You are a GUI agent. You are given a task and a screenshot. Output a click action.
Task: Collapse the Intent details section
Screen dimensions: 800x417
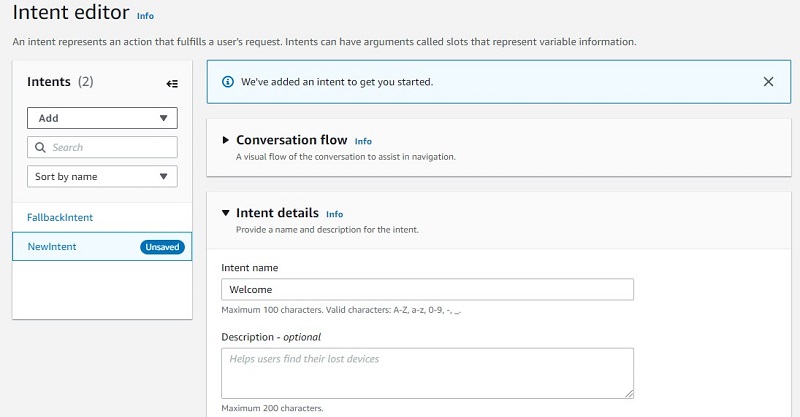click(x=226, y=213)
